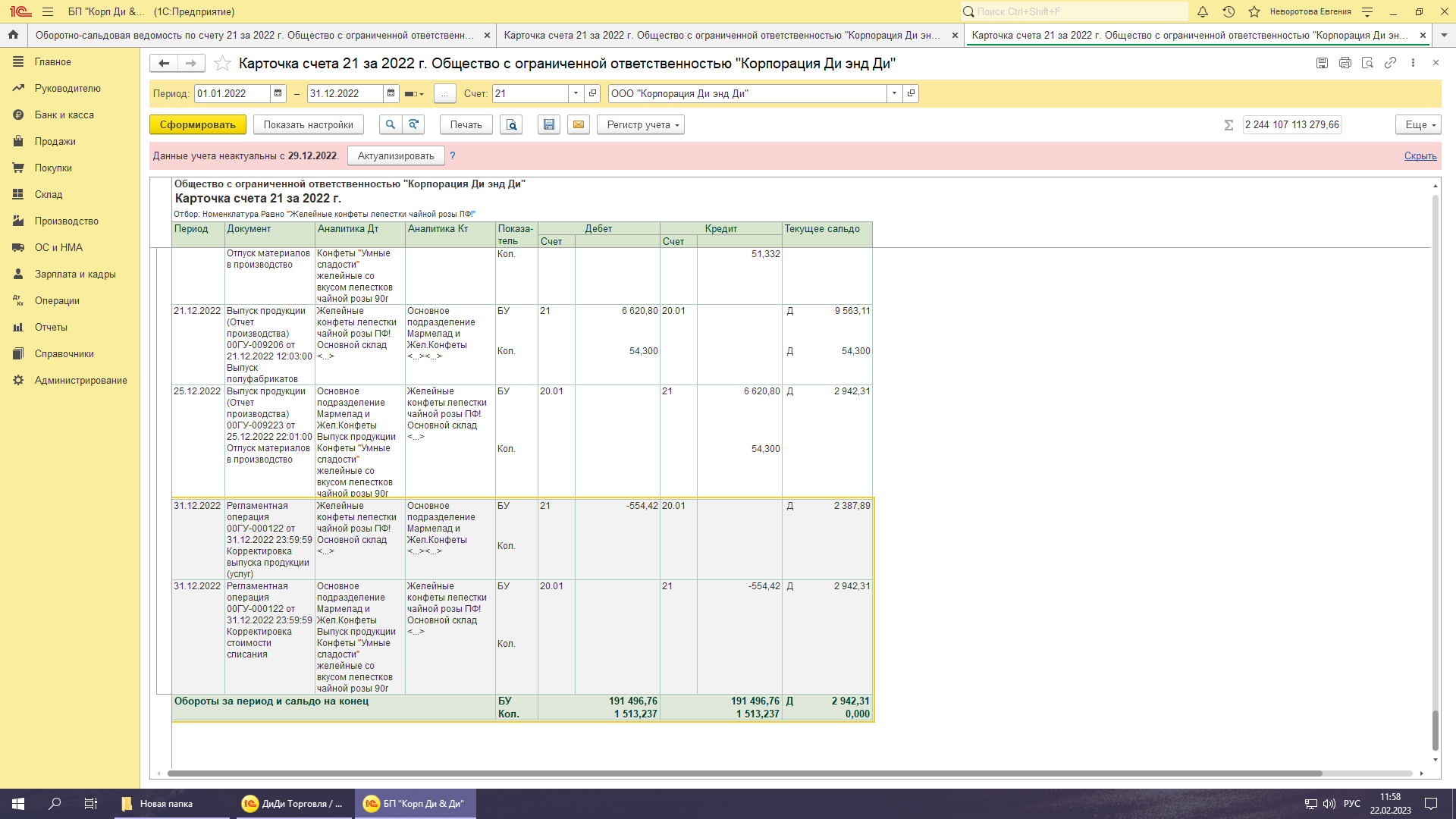Click the search field Поиск Ctrl+Shift+F
Viewport: 1456px width, 819px height.
pos(1074,11)
